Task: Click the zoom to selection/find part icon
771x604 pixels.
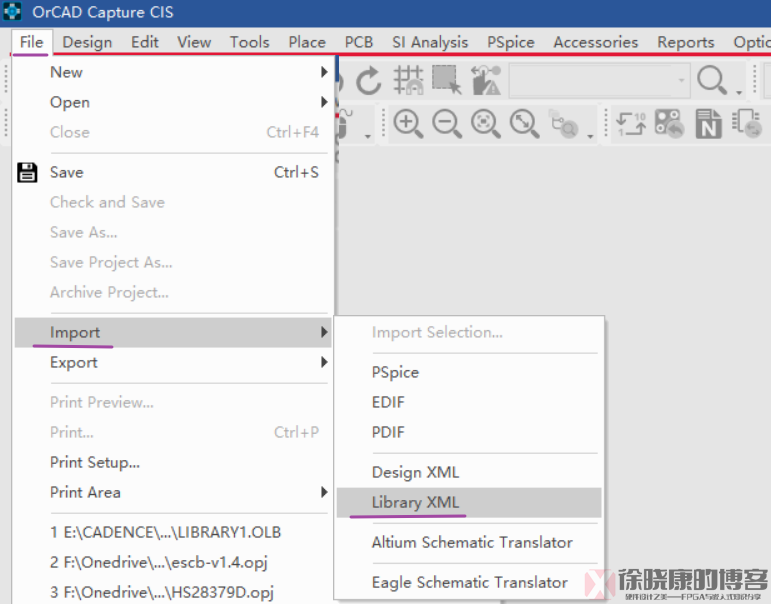Action: pos(563,123)
